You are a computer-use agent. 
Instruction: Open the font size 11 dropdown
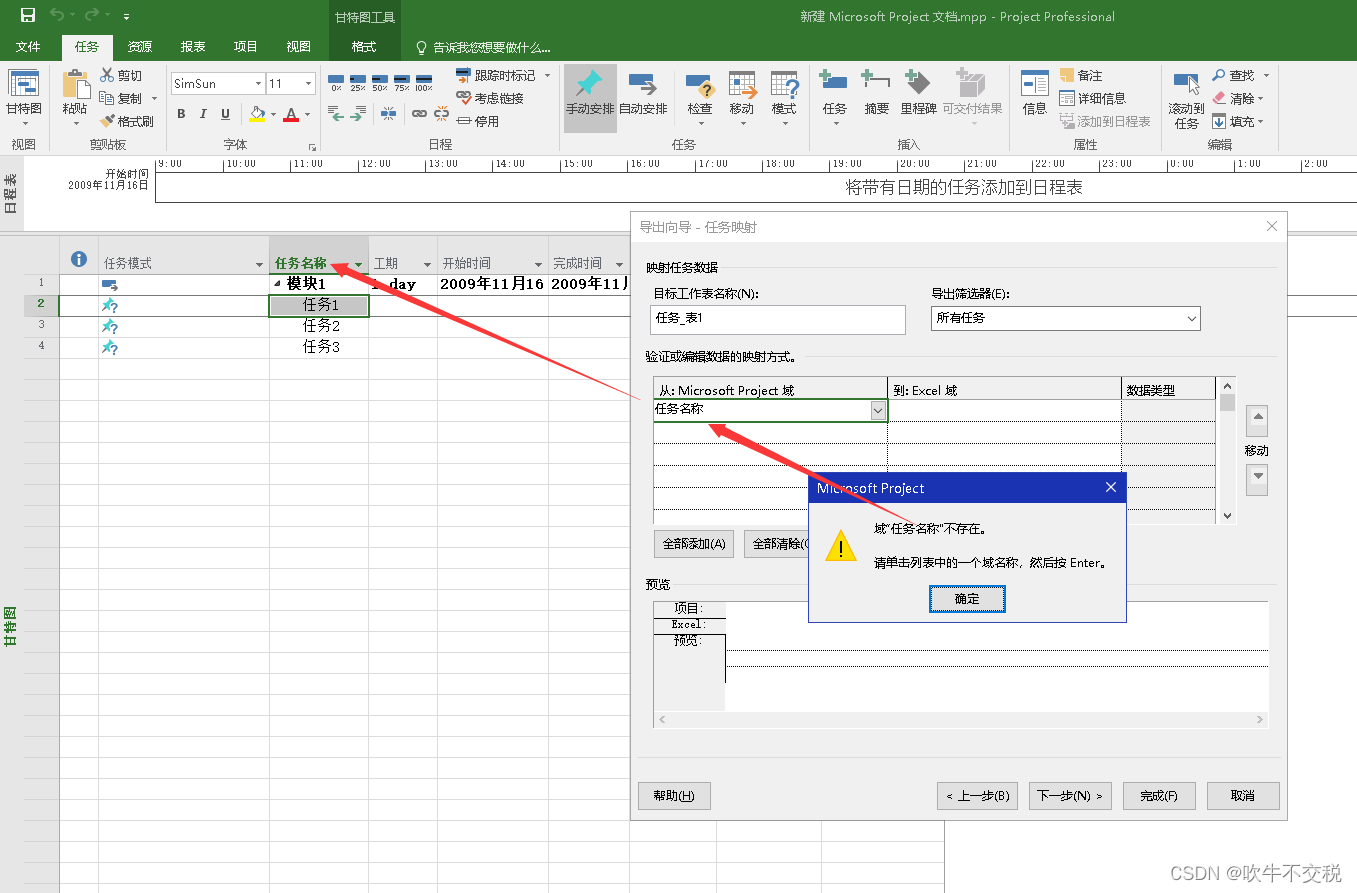click(309, 84)
